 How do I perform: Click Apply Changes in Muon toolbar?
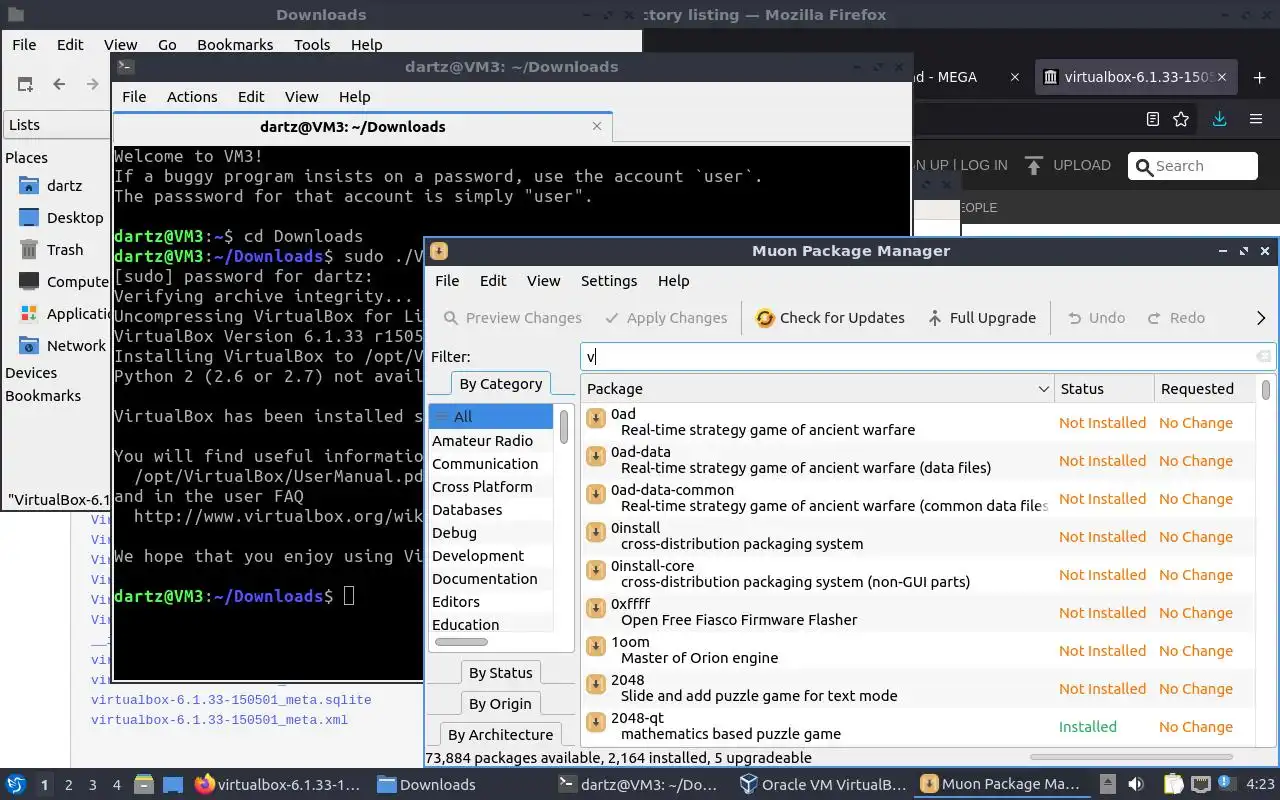point(666,318)
